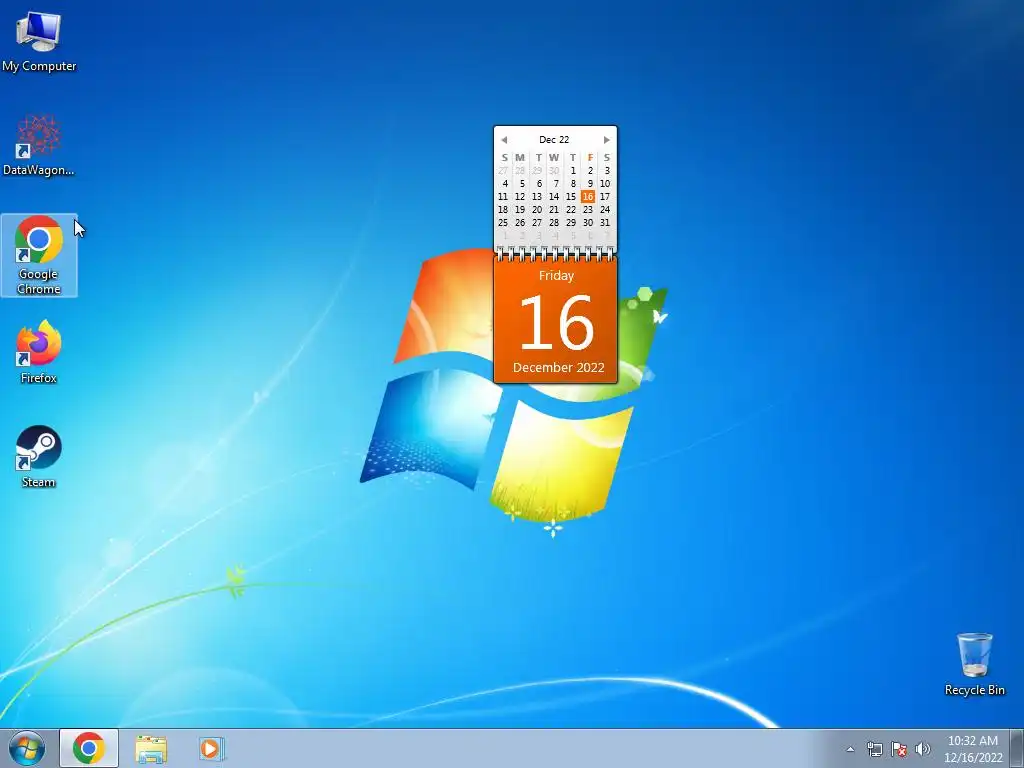Click the Dec 22 month header
Viewport: 1024px width, 768px height.
[x=554, y=140]
